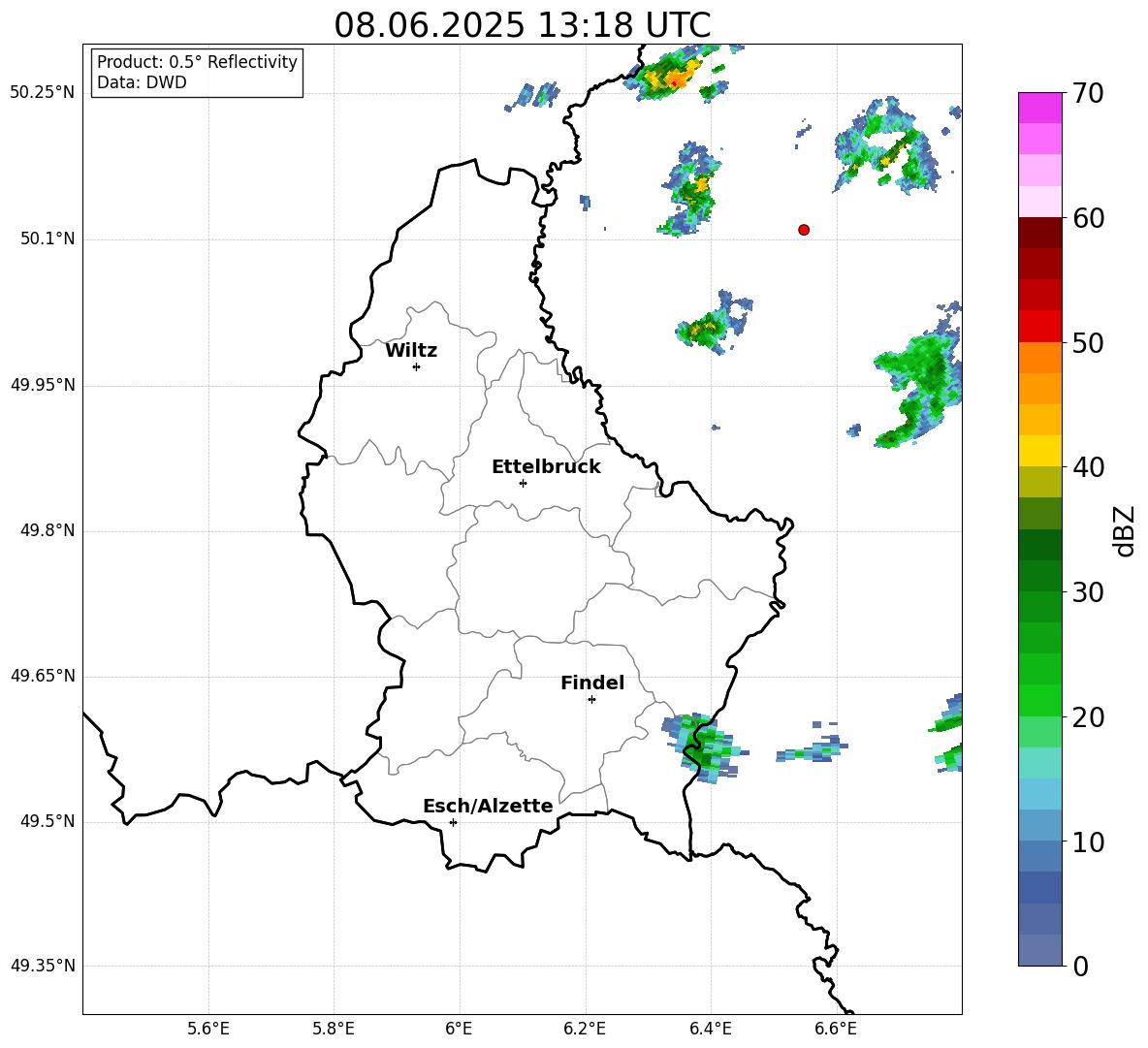Click the 6.6°E longitude label
The height and width of the screenshot is (1048, 1148).
836,1029
